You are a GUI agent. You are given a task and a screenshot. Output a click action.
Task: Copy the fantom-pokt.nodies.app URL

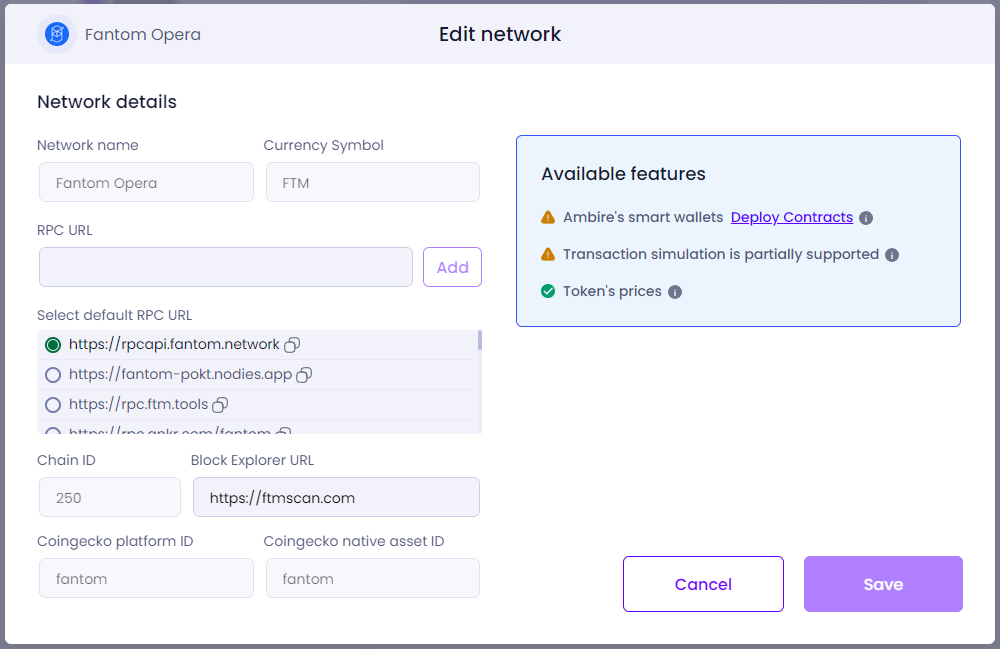pos(304,375)
